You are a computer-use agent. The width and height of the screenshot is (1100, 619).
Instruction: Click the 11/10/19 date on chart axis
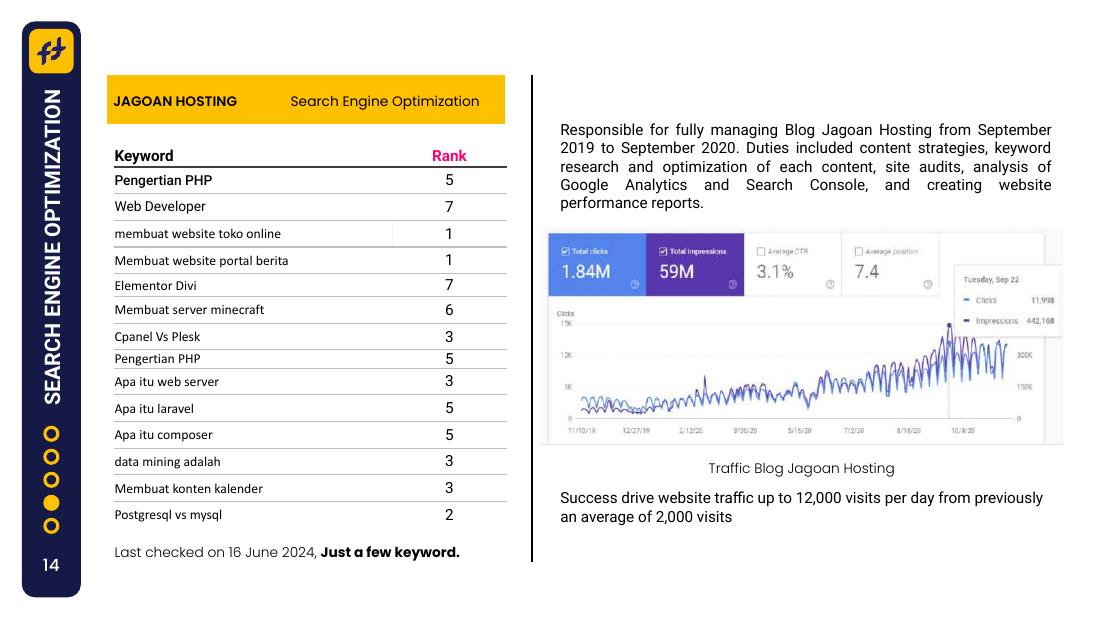[582, 430]
